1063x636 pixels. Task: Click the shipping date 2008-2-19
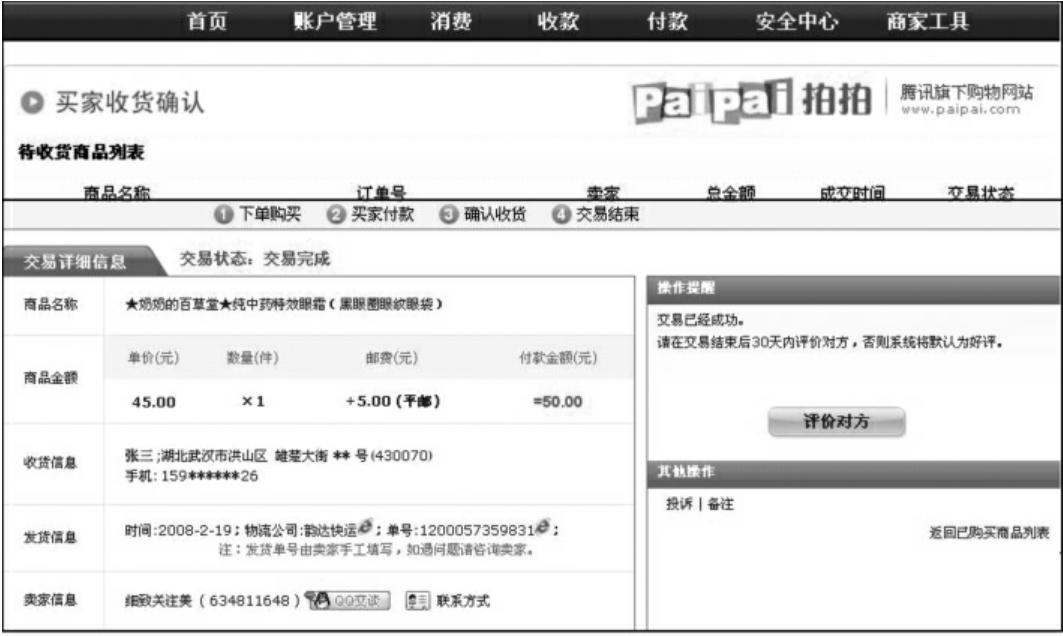195,530
